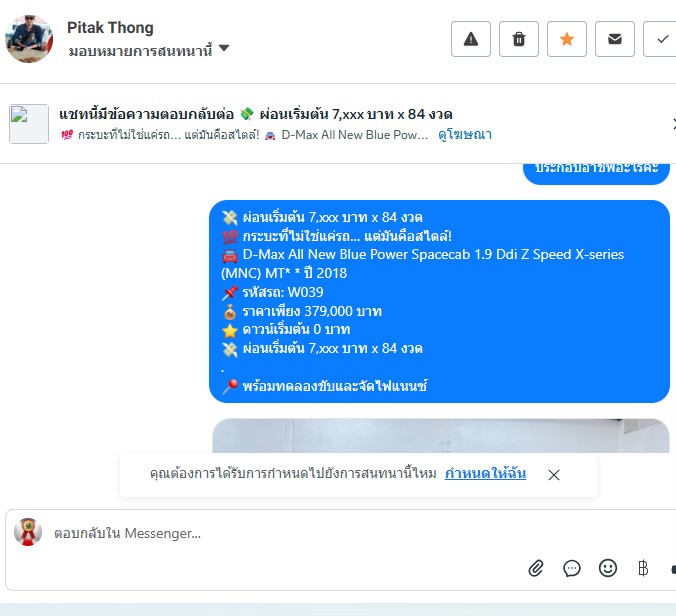Image resolution: width=676 pixels, height=616 pixels.
Task: Mark conversation unread with envelope icon
Action: click(615, 39)
